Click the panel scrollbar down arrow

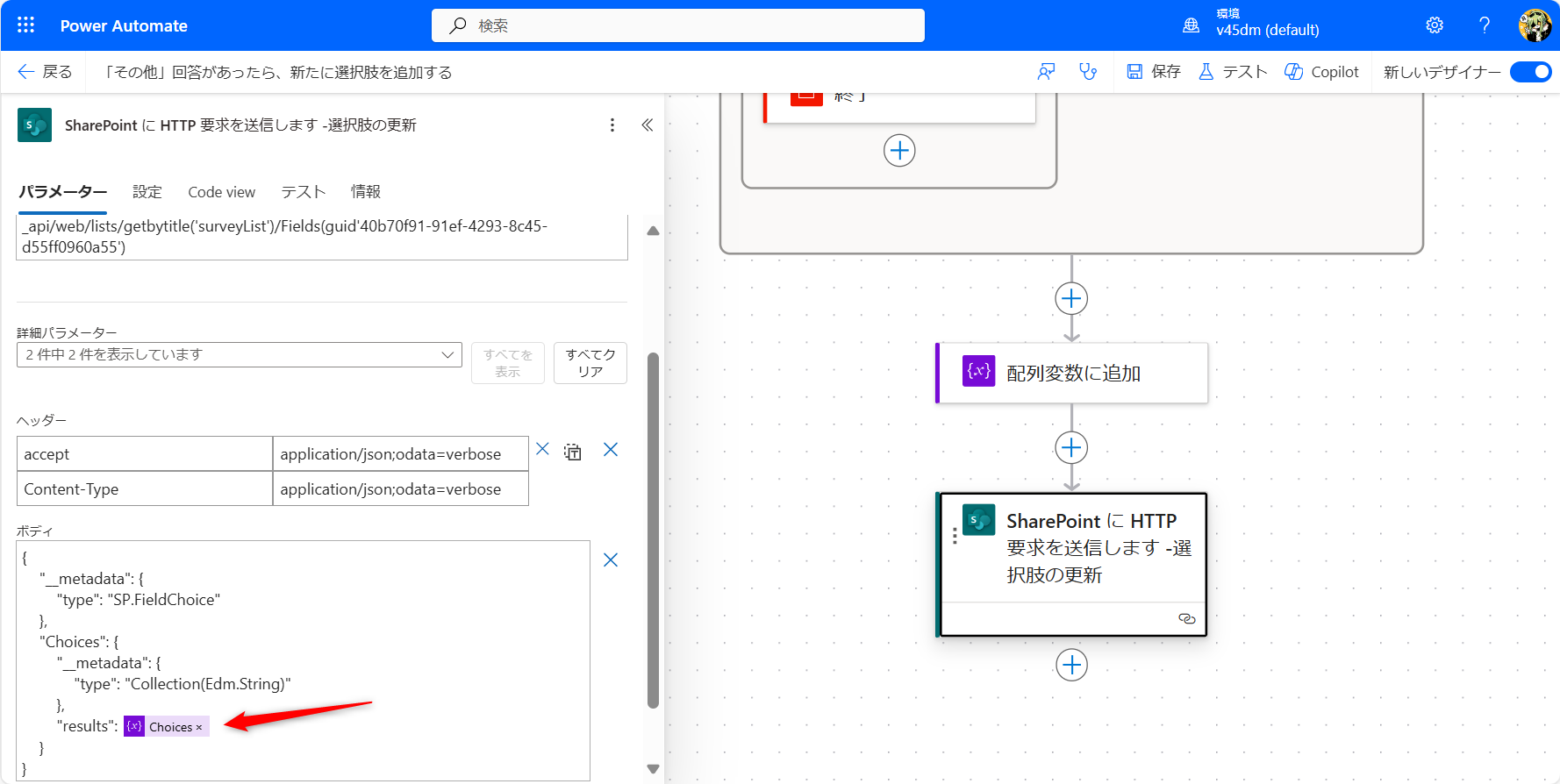(x=653, y=769)
